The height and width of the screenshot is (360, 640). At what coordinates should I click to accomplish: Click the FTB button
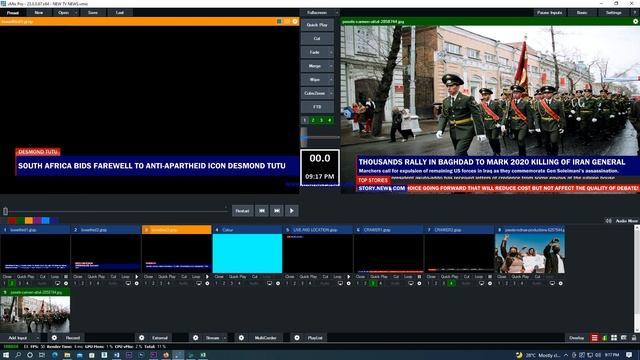[317, 107]
